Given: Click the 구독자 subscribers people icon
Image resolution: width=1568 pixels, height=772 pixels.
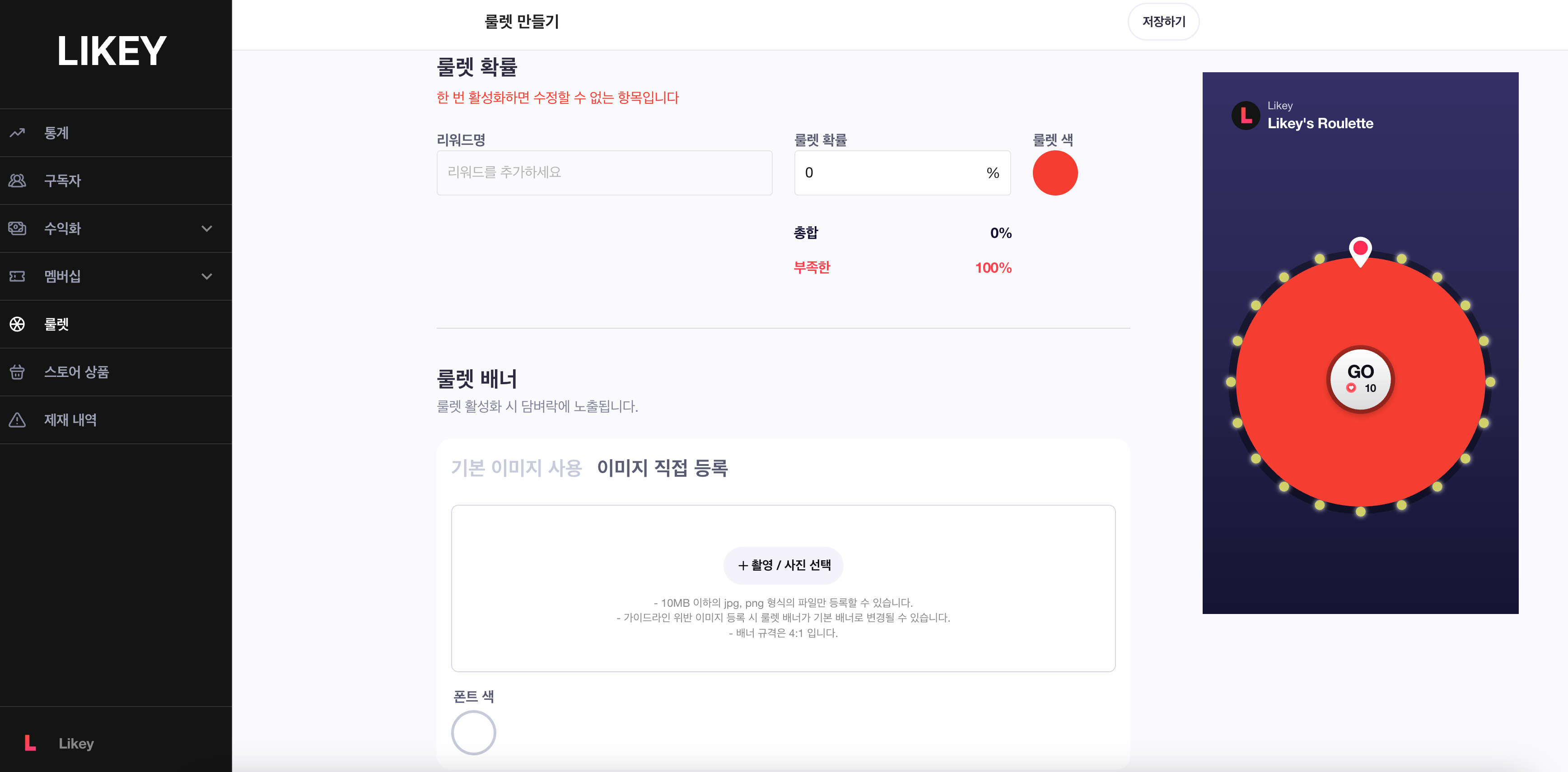Looking at the screenshot, I should tap(17, 181).
